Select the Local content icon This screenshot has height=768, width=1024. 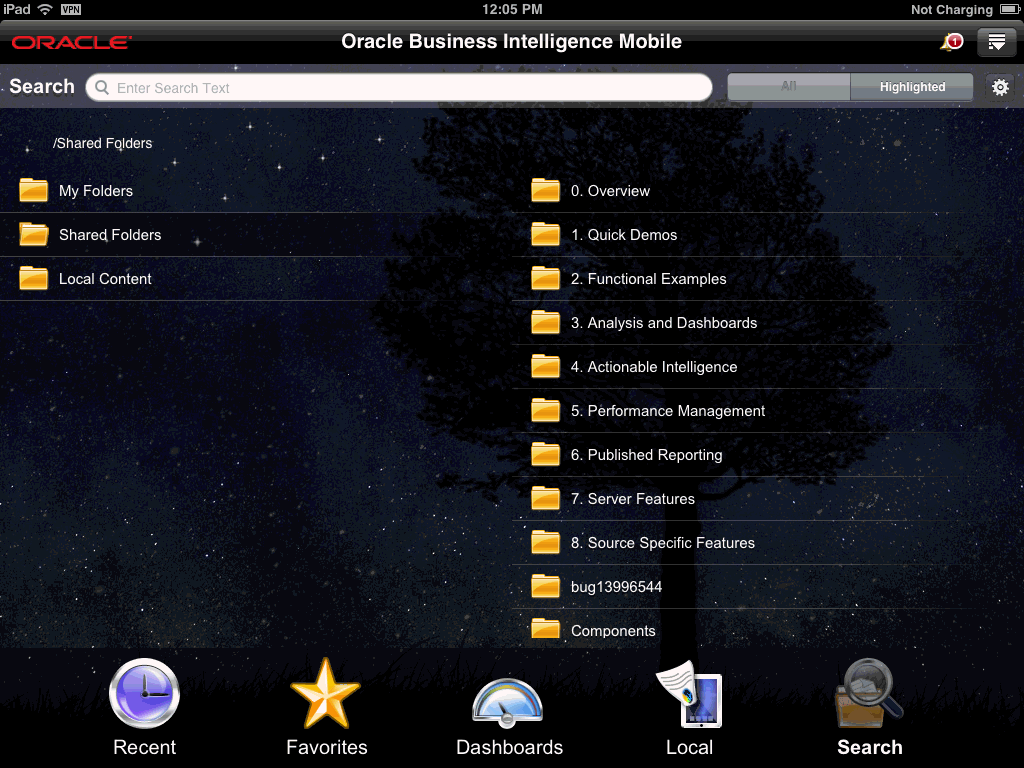[x=690, y=692]
